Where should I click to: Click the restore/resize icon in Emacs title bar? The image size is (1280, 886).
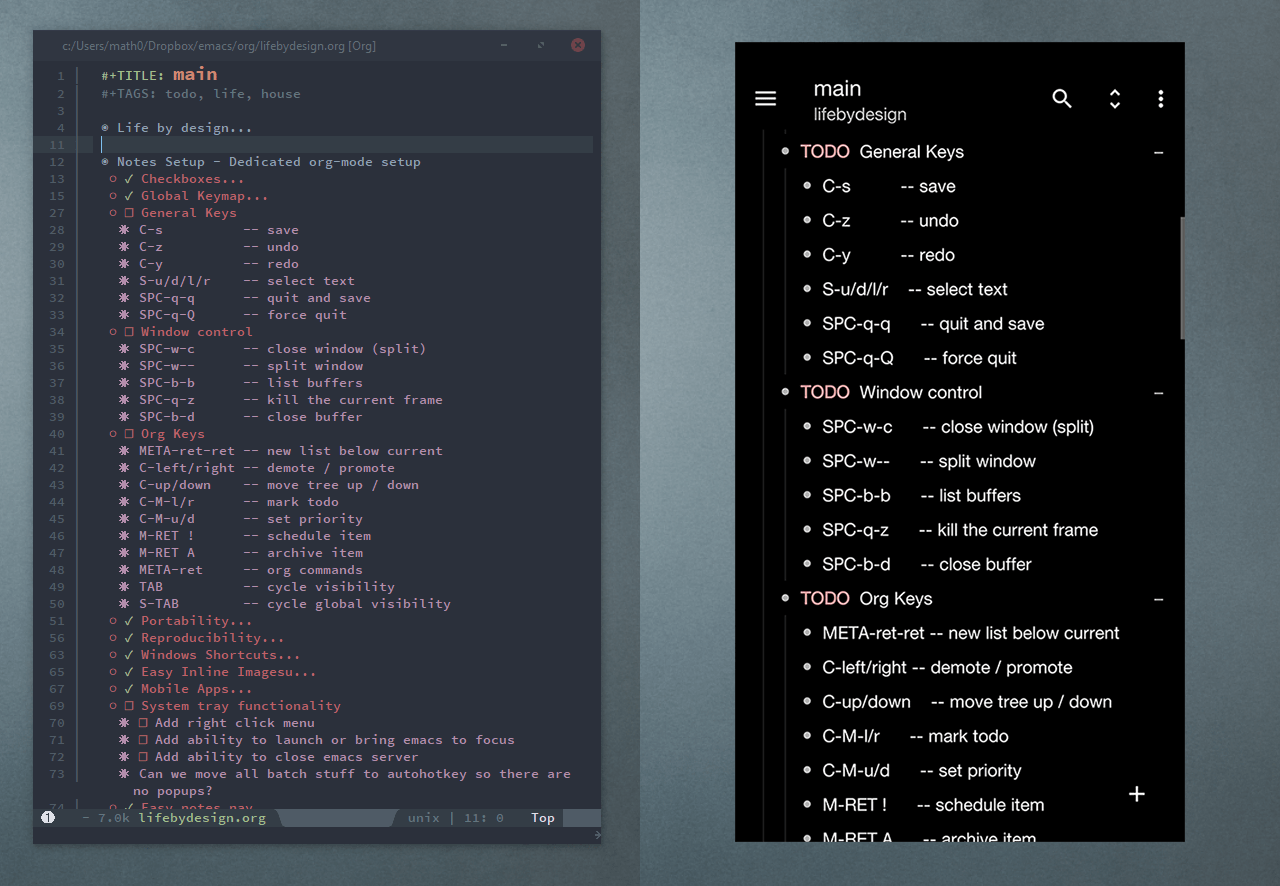coord(540,45)
